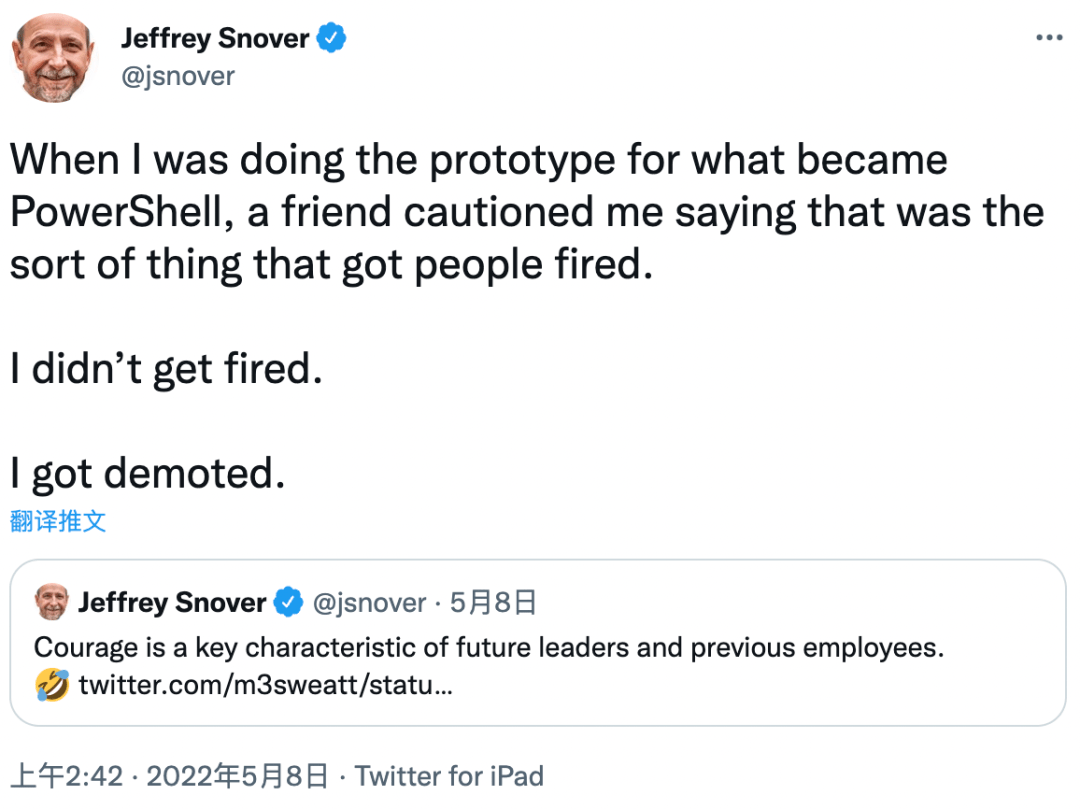This screenshot has height=809, width=1080.
Task: Click the laughing emoji in quoted tweet
Action: tap(52, 686)
